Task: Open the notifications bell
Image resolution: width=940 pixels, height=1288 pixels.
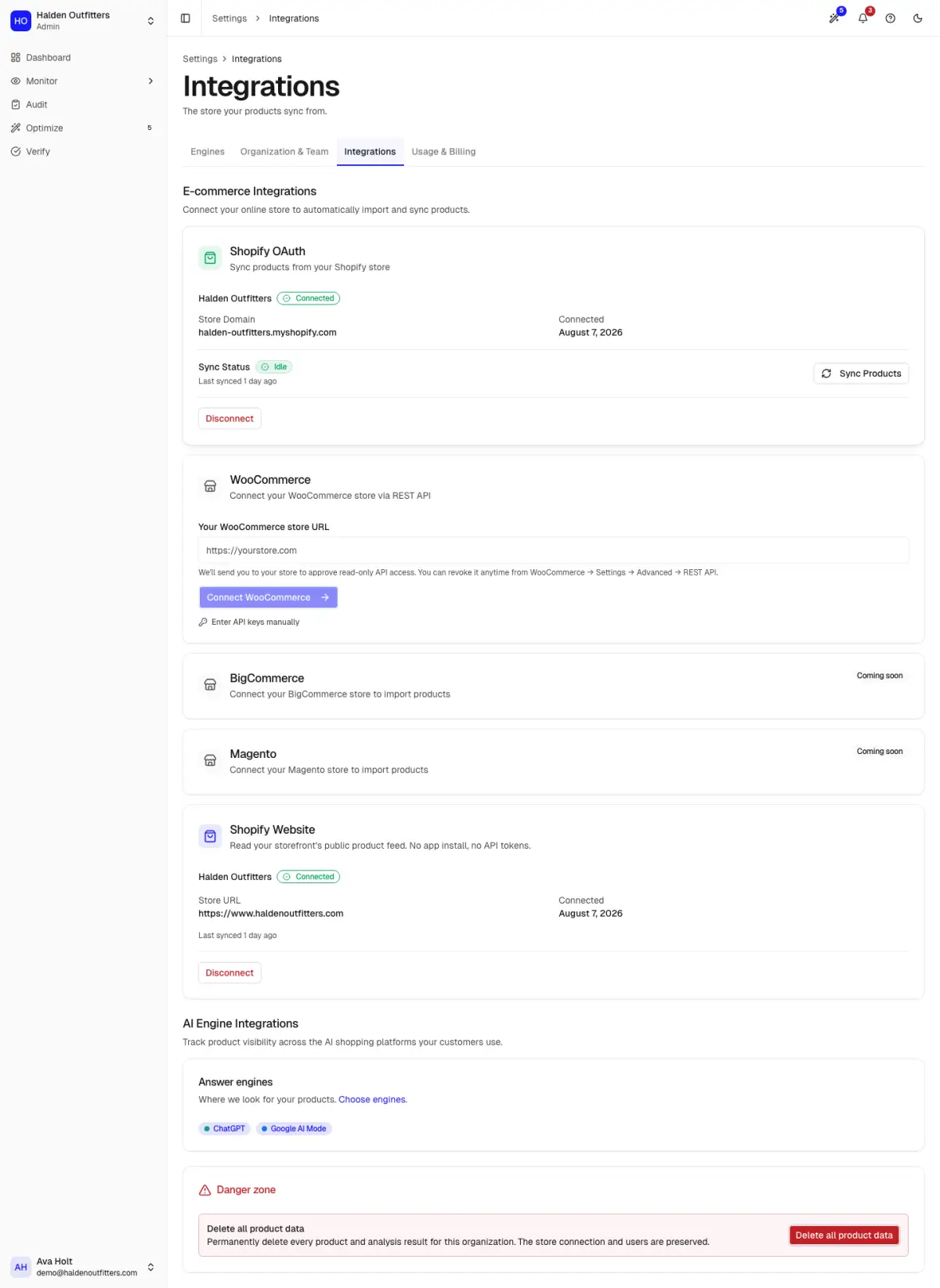Action: (x=862, y=18)
